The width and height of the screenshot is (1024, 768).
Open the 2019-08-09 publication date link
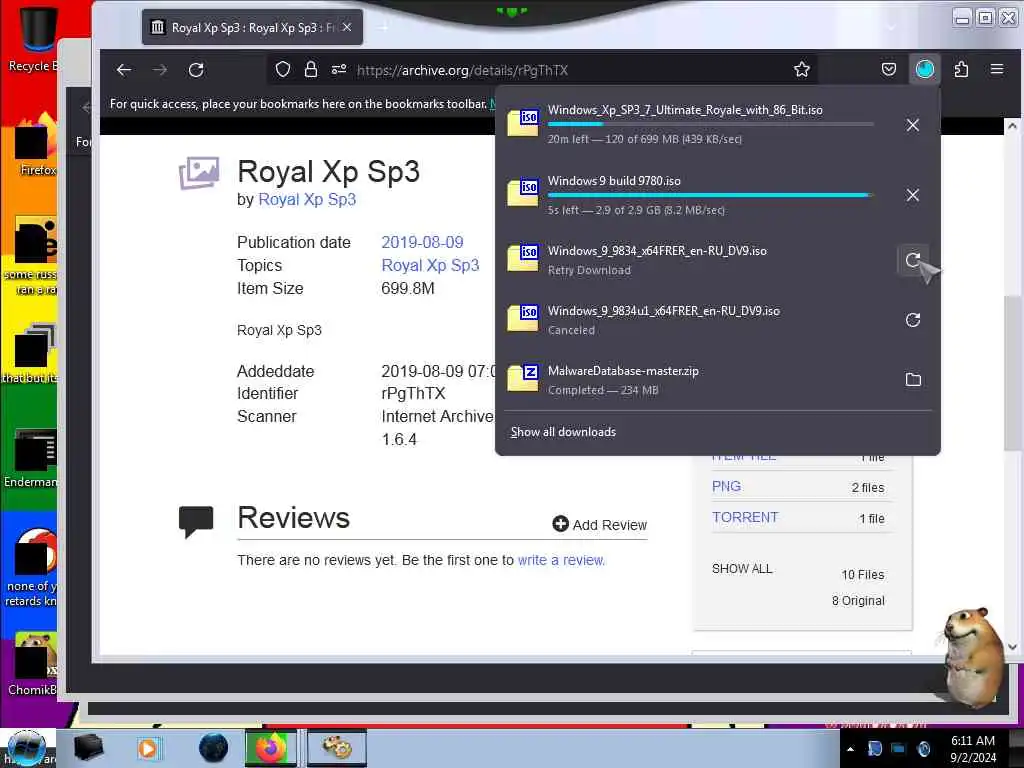pos(422,242)
